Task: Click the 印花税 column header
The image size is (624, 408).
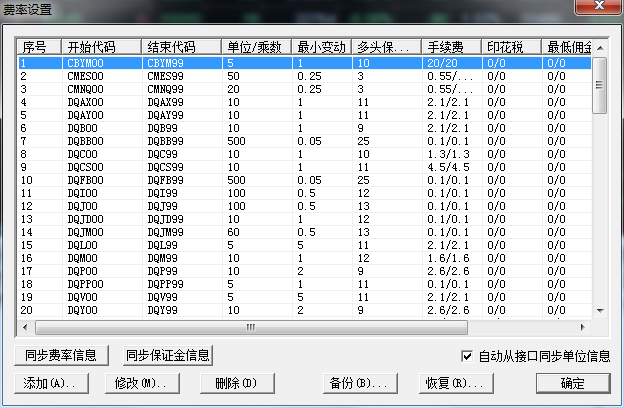Action: click(511, 47)
